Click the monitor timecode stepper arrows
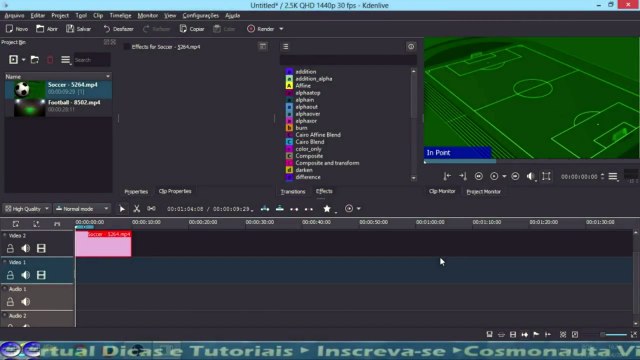Image resolution: width=640 pixels, height=360 pixels. pyautogui.click(x=602, y=176)
